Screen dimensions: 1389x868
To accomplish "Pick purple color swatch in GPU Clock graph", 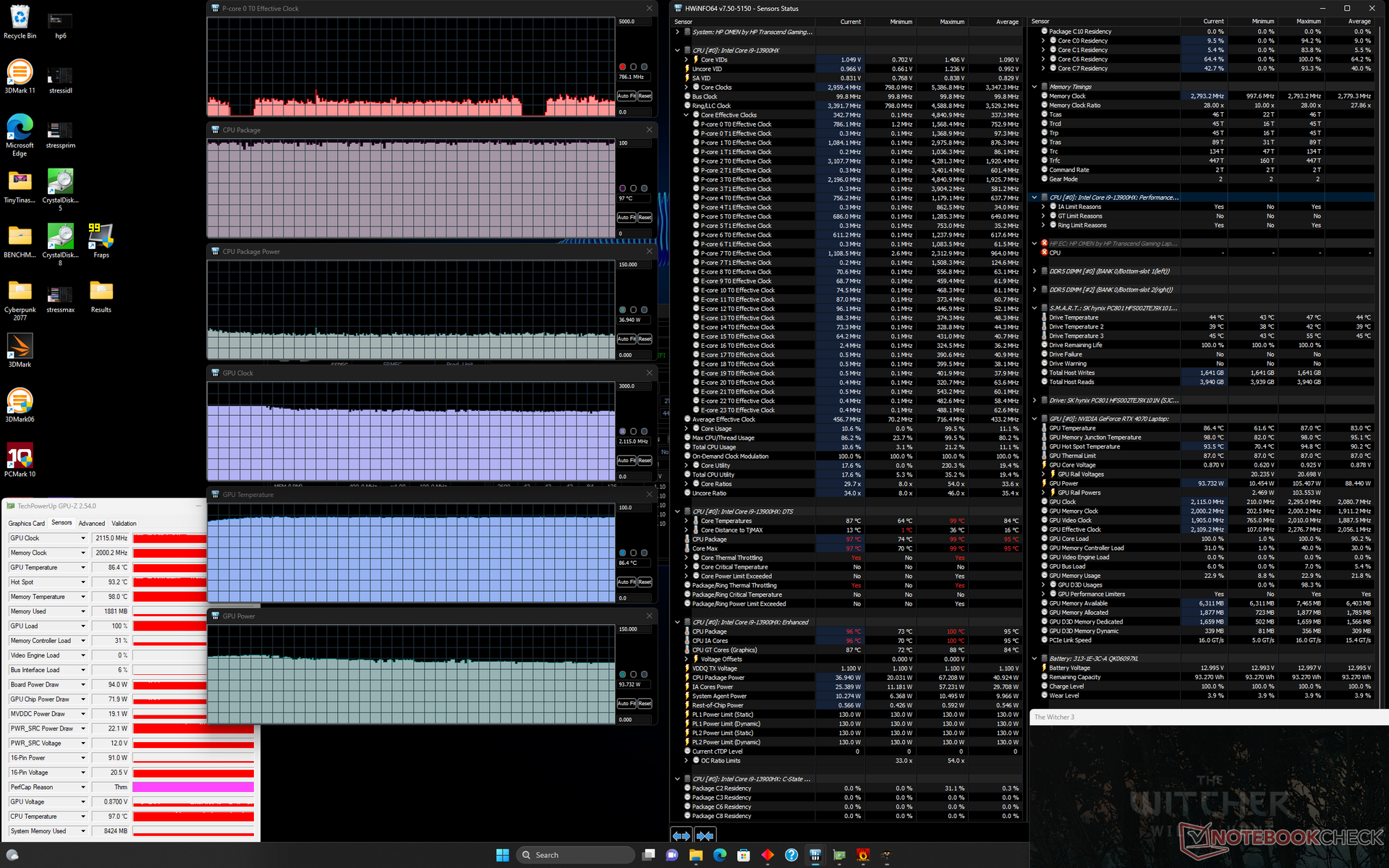I will pyautogui.click(x=622, y=432).
